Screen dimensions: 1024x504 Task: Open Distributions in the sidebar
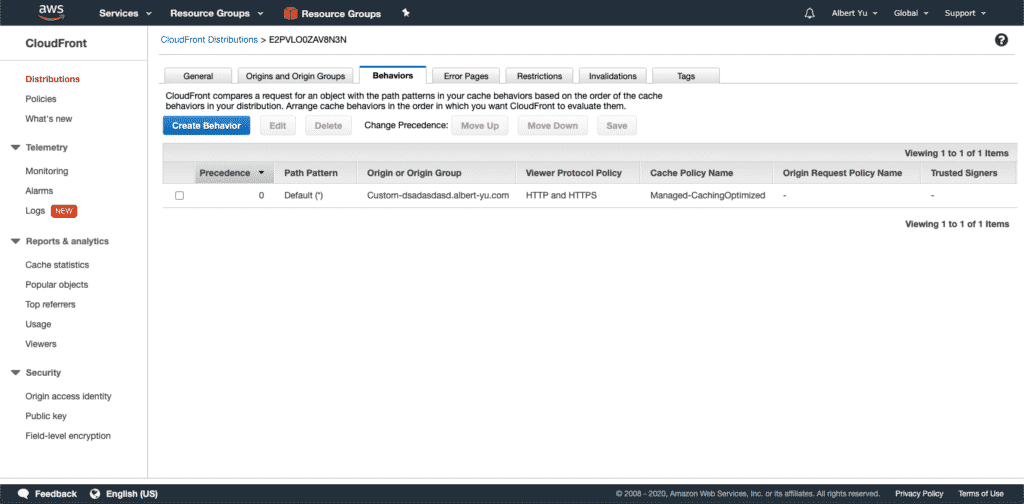[52, 79]
